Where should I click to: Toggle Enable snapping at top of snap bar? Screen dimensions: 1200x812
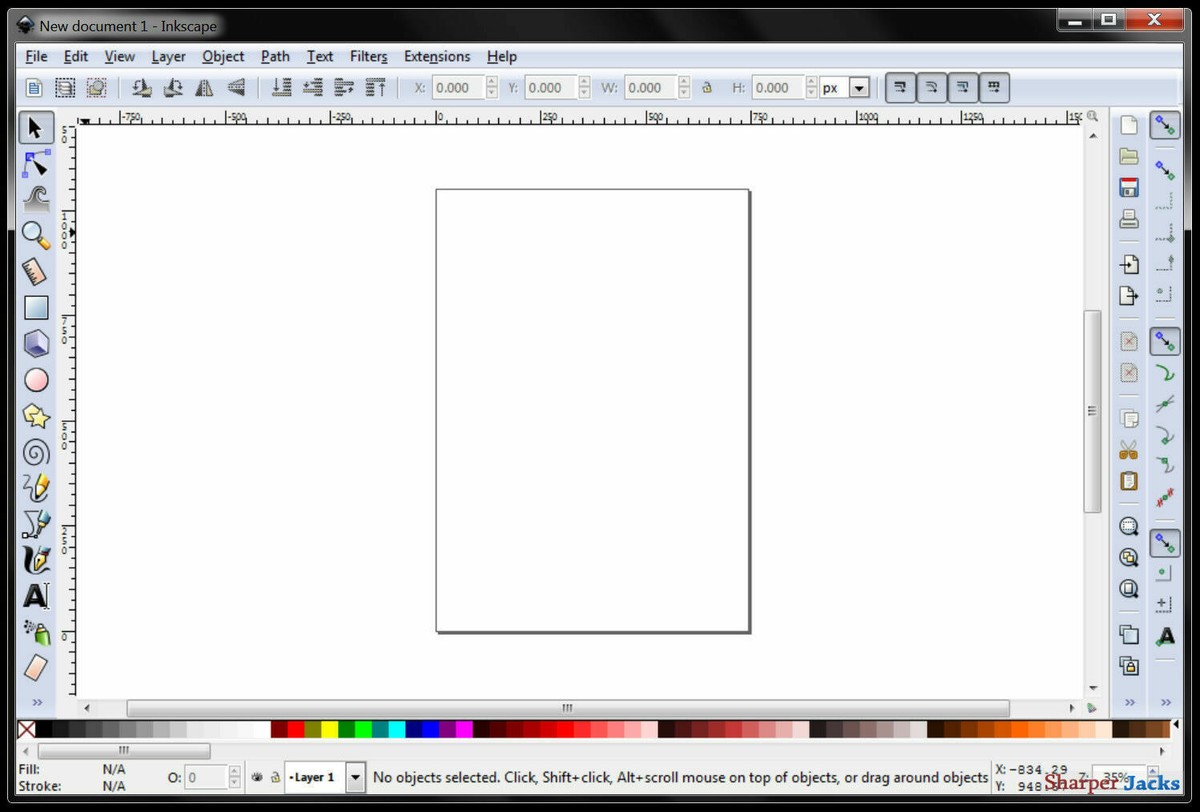(1165, 126)
